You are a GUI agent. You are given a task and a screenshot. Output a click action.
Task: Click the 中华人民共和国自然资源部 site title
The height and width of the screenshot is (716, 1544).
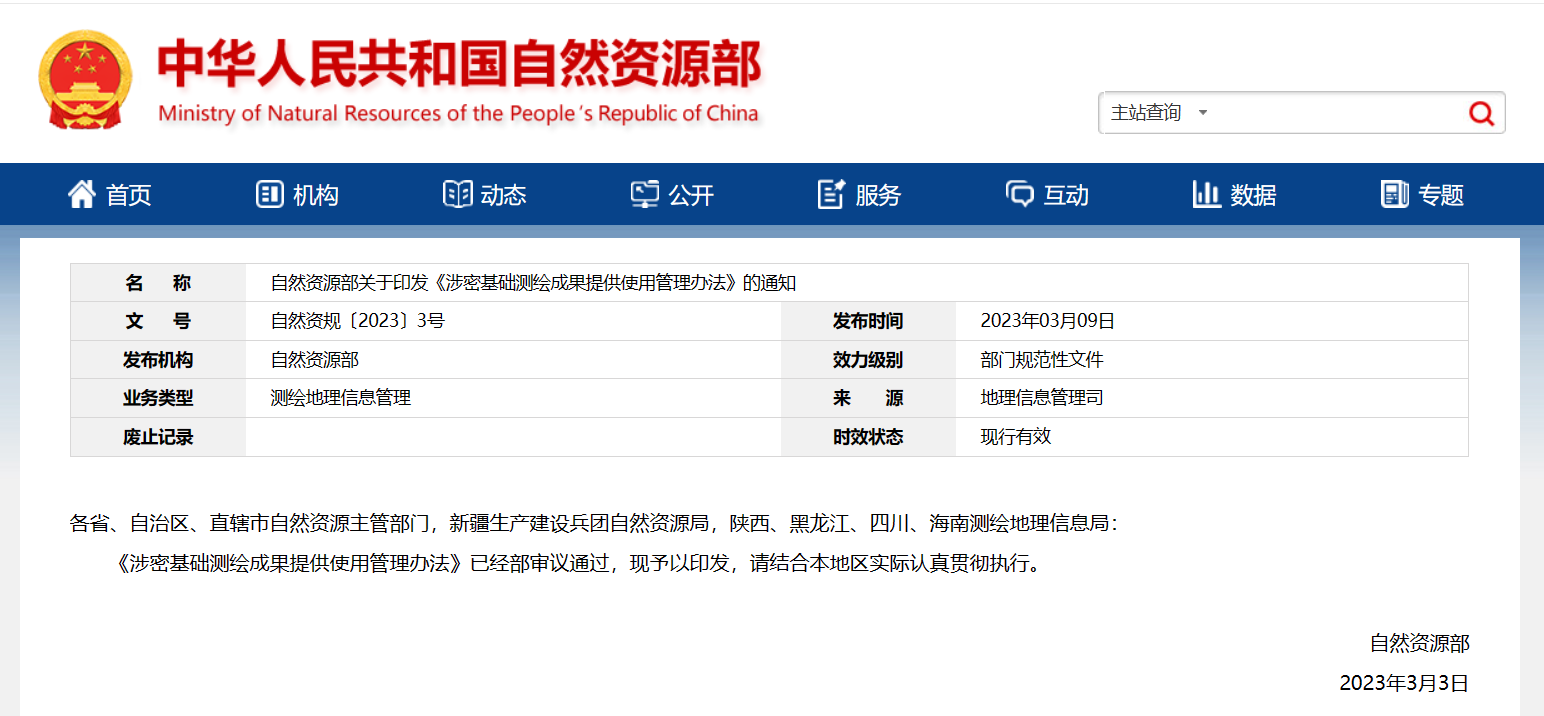tap(459, 63)
